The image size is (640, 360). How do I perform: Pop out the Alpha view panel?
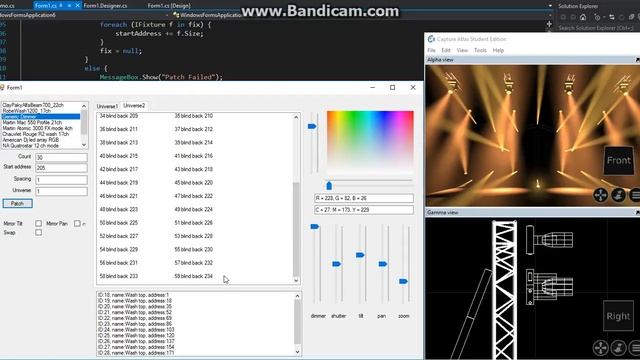[637, 60]
